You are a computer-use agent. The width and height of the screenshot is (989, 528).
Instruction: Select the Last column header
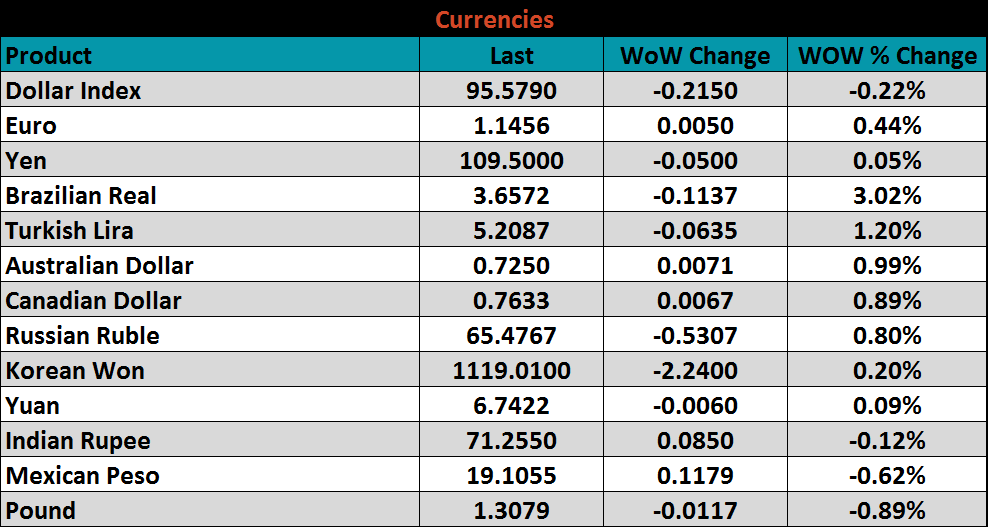tap(511, 55)
